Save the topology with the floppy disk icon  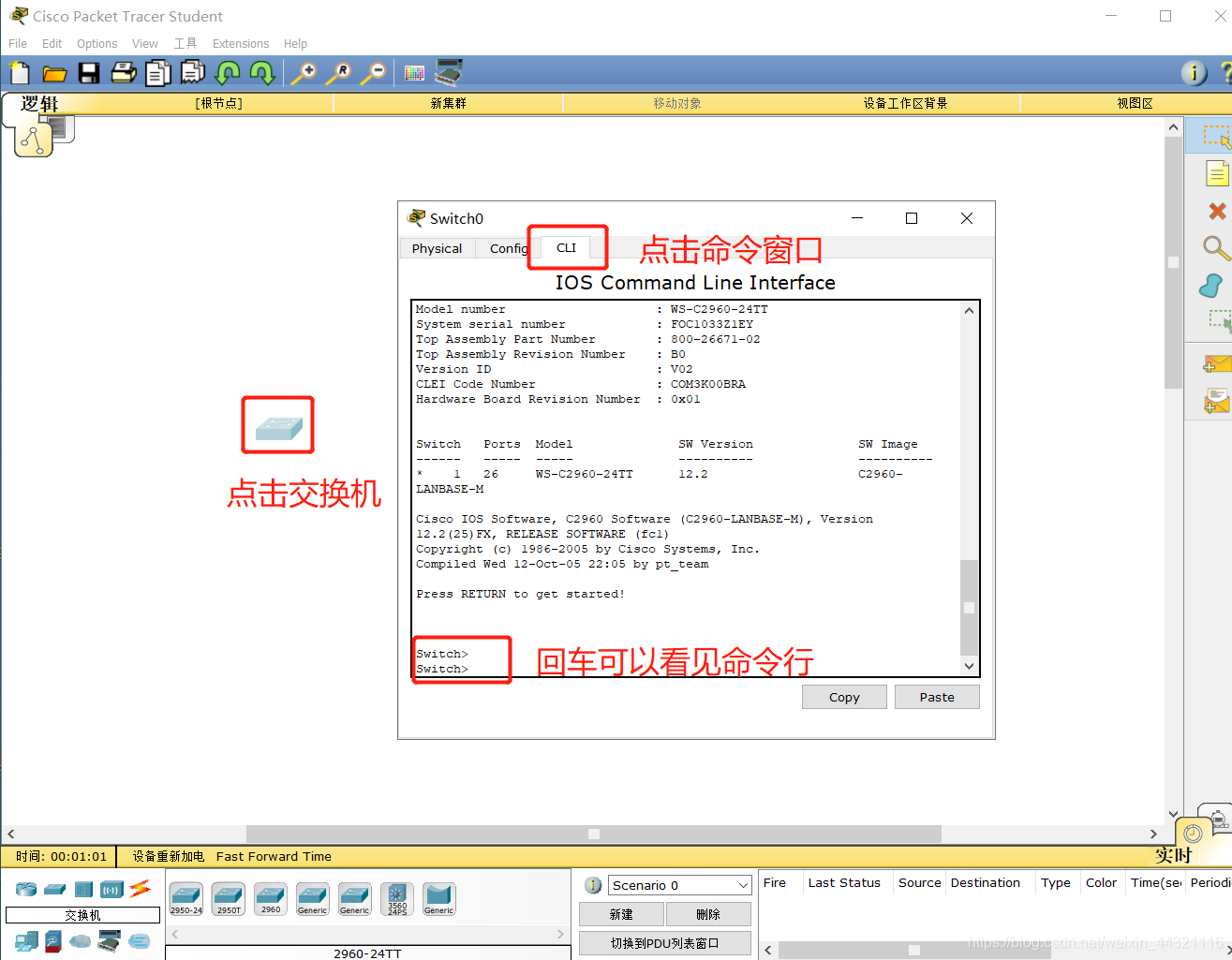tap(89, 73)
